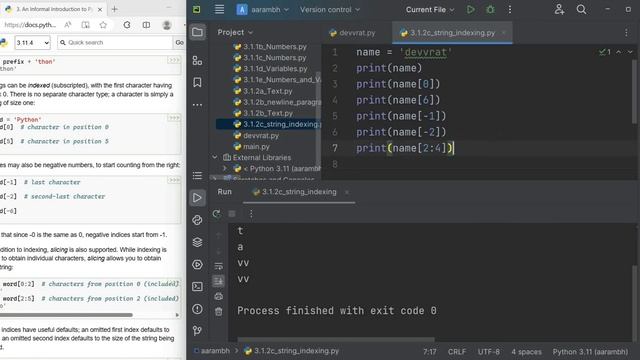Click the stop process button in Run panel
This screenshot has width=640, height=360.
pyautogui.click(x=232, y=213)
